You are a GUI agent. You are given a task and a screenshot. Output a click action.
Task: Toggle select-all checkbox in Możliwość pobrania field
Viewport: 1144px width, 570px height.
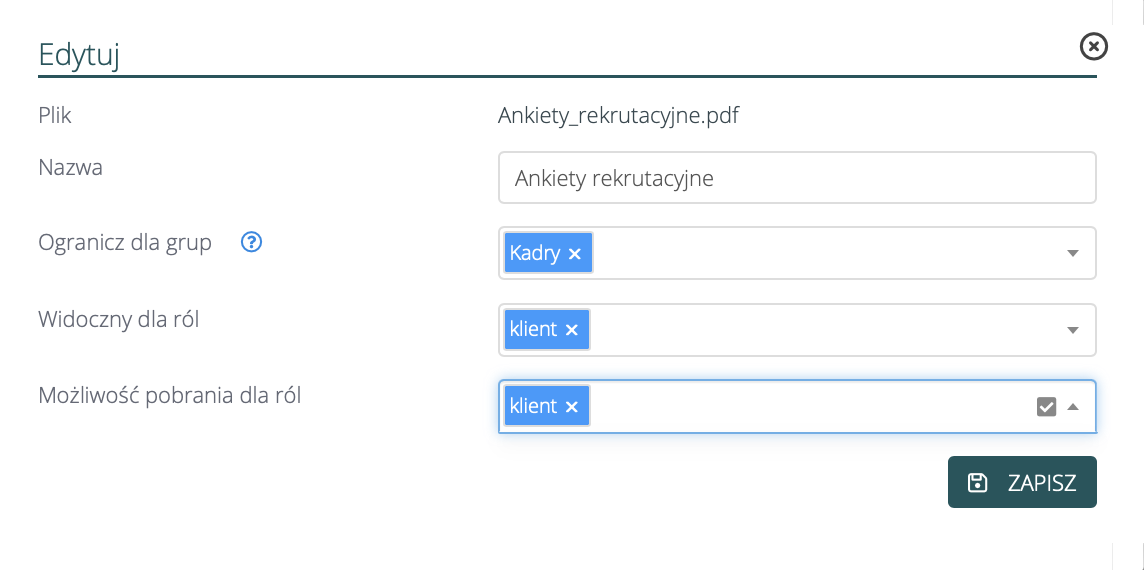(x=1046, y=406)
